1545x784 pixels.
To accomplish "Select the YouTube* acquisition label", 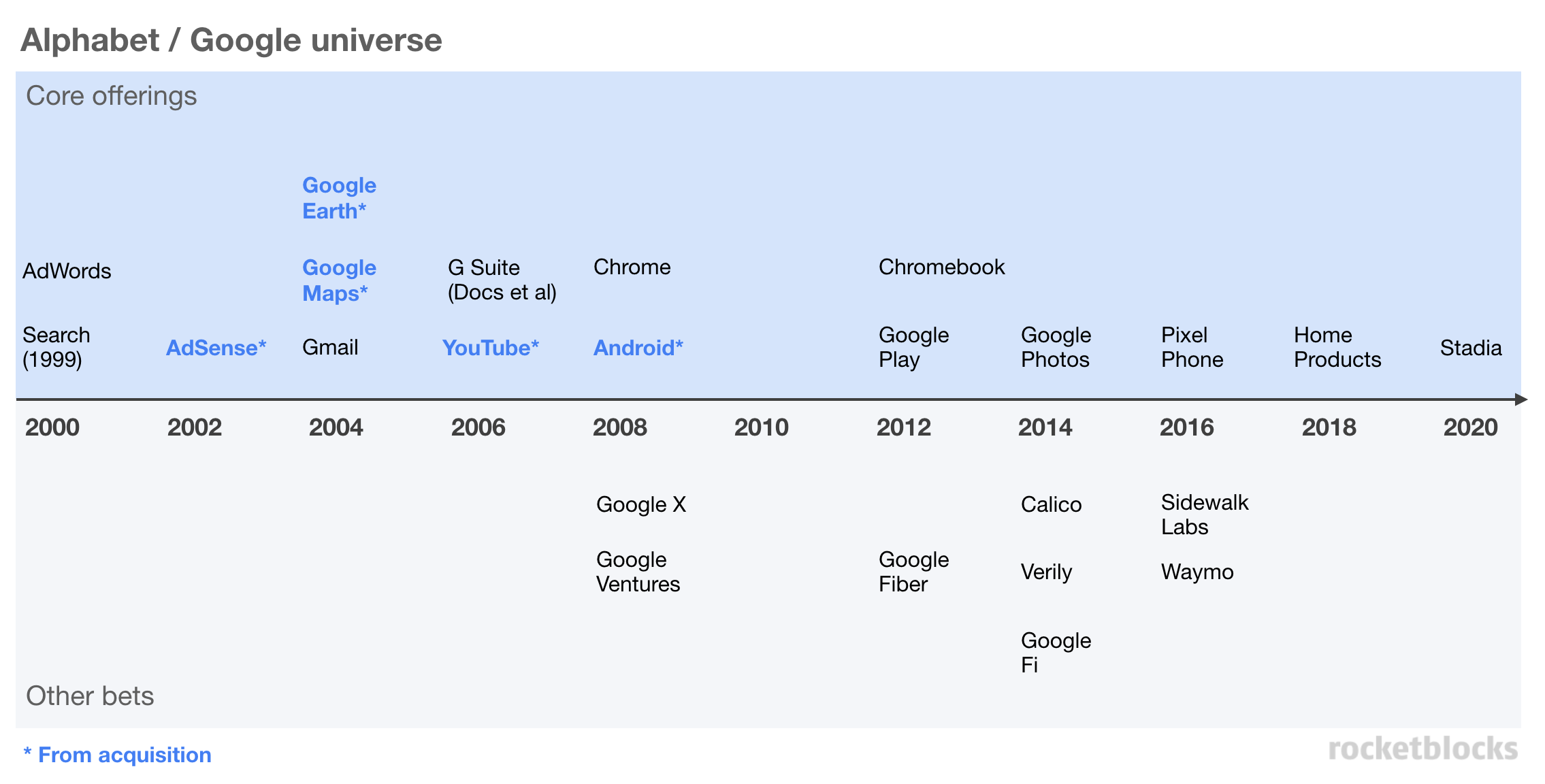I will coord(490,348).
